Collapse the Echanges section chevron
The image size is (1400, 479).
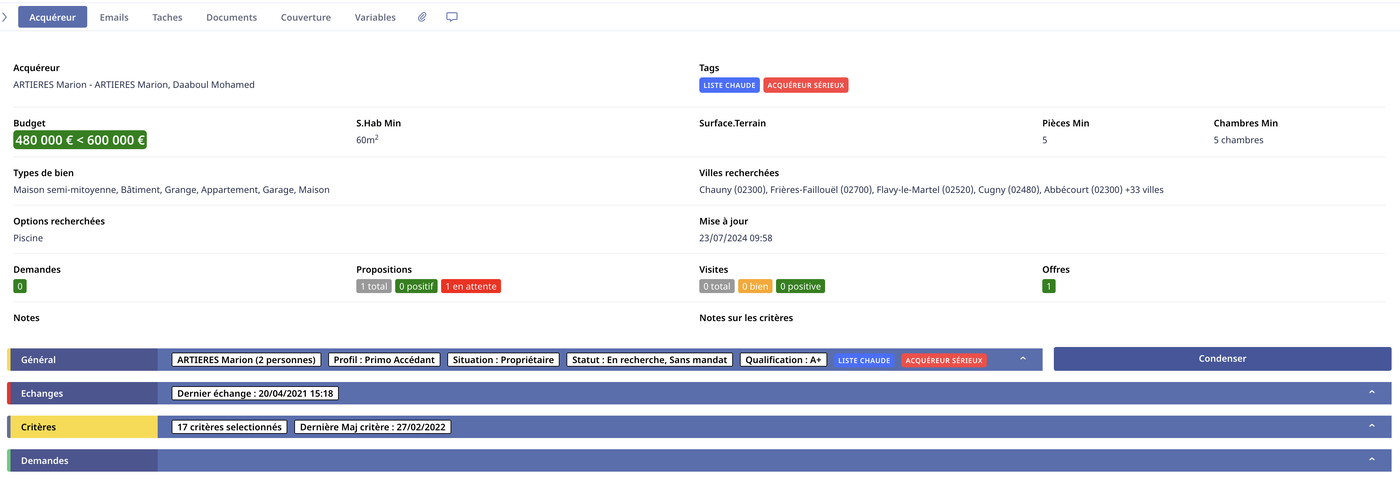tap(1372, 393)
